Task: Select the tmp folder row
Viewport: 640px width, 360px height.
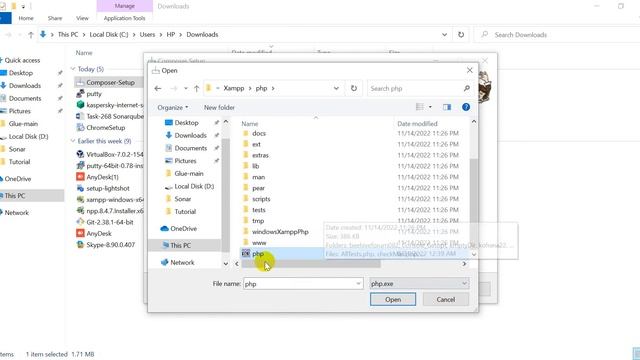Action: (258, 220)
